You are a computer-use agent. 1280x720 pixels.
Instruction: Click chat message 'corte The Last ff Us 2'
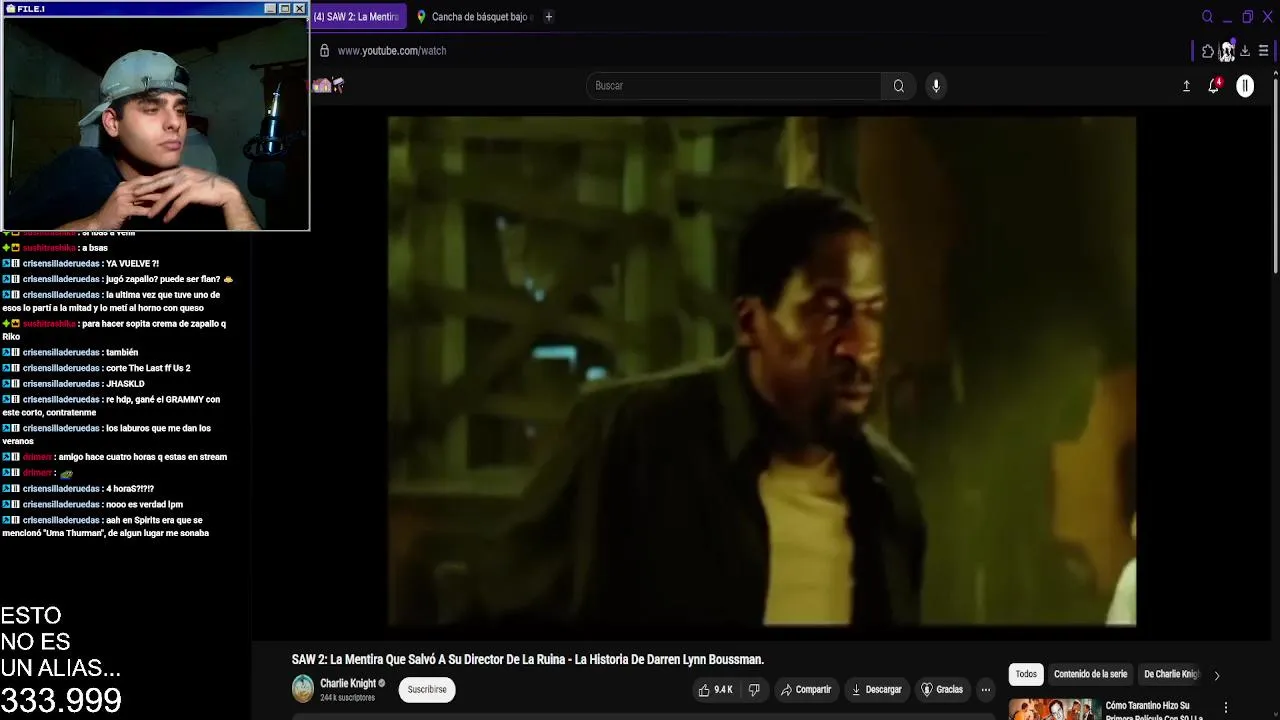[148, 368]
